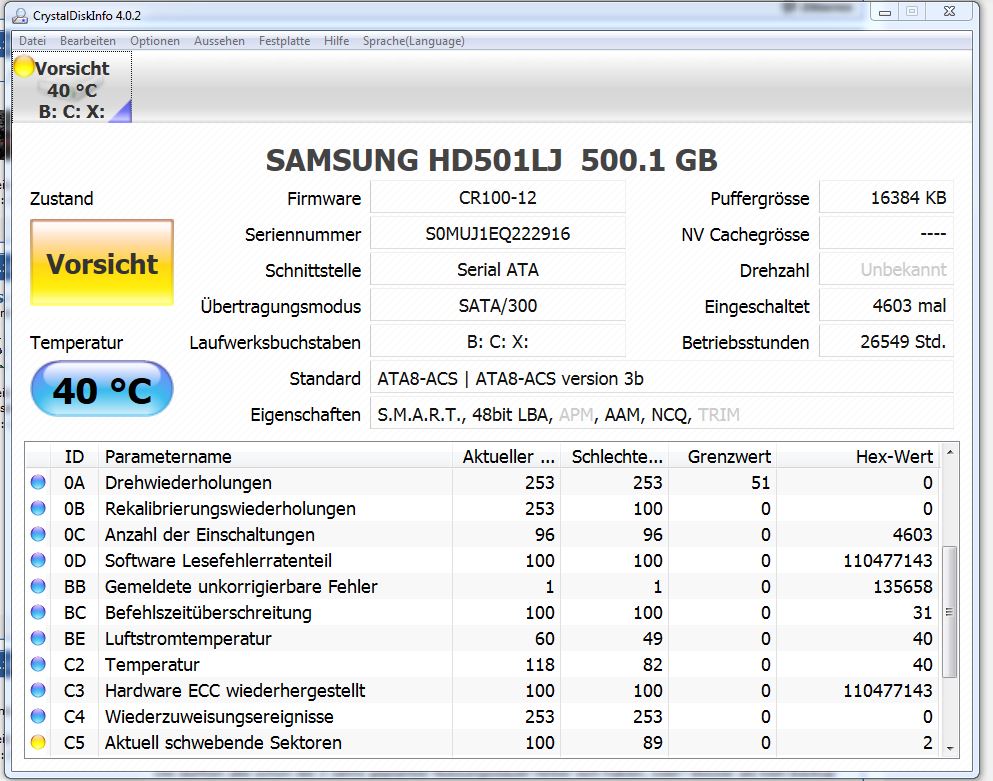The width and height of the screenshot is (993, 781).
Task: Click the Schnittstelle field Serial ATA
Action: point(498,270)
